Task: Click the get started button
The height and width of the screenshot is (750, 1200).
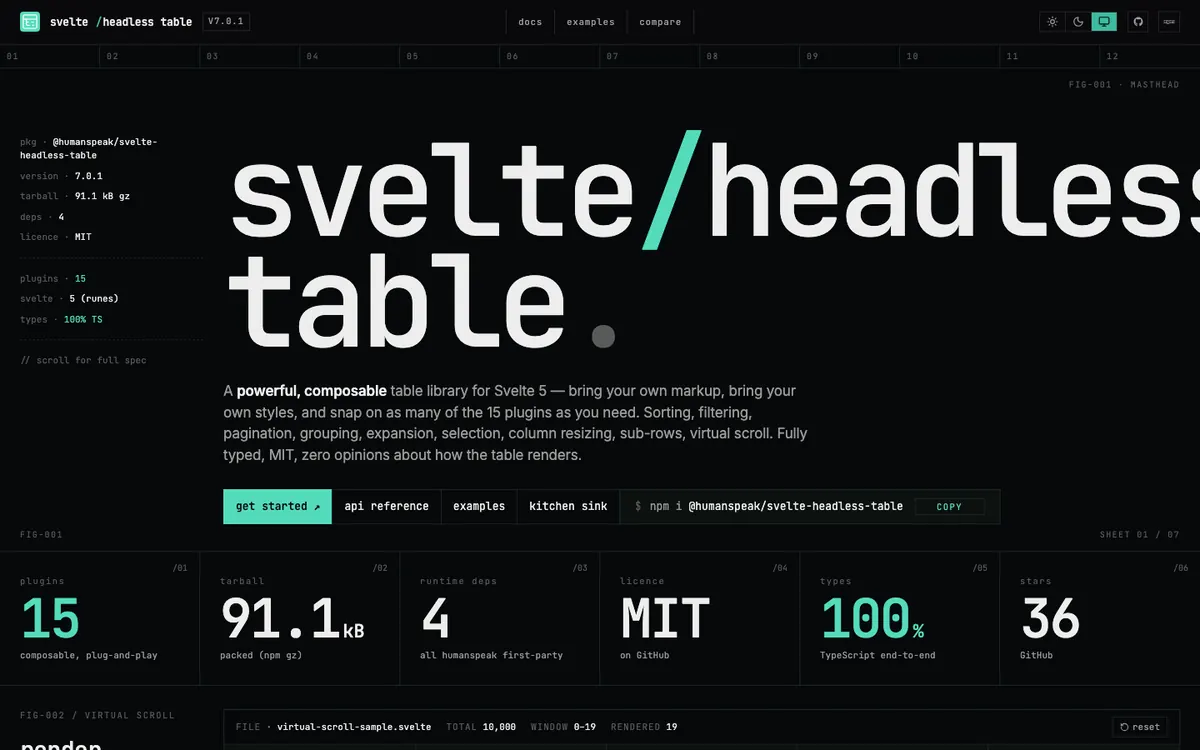Action: pos(277,506)
